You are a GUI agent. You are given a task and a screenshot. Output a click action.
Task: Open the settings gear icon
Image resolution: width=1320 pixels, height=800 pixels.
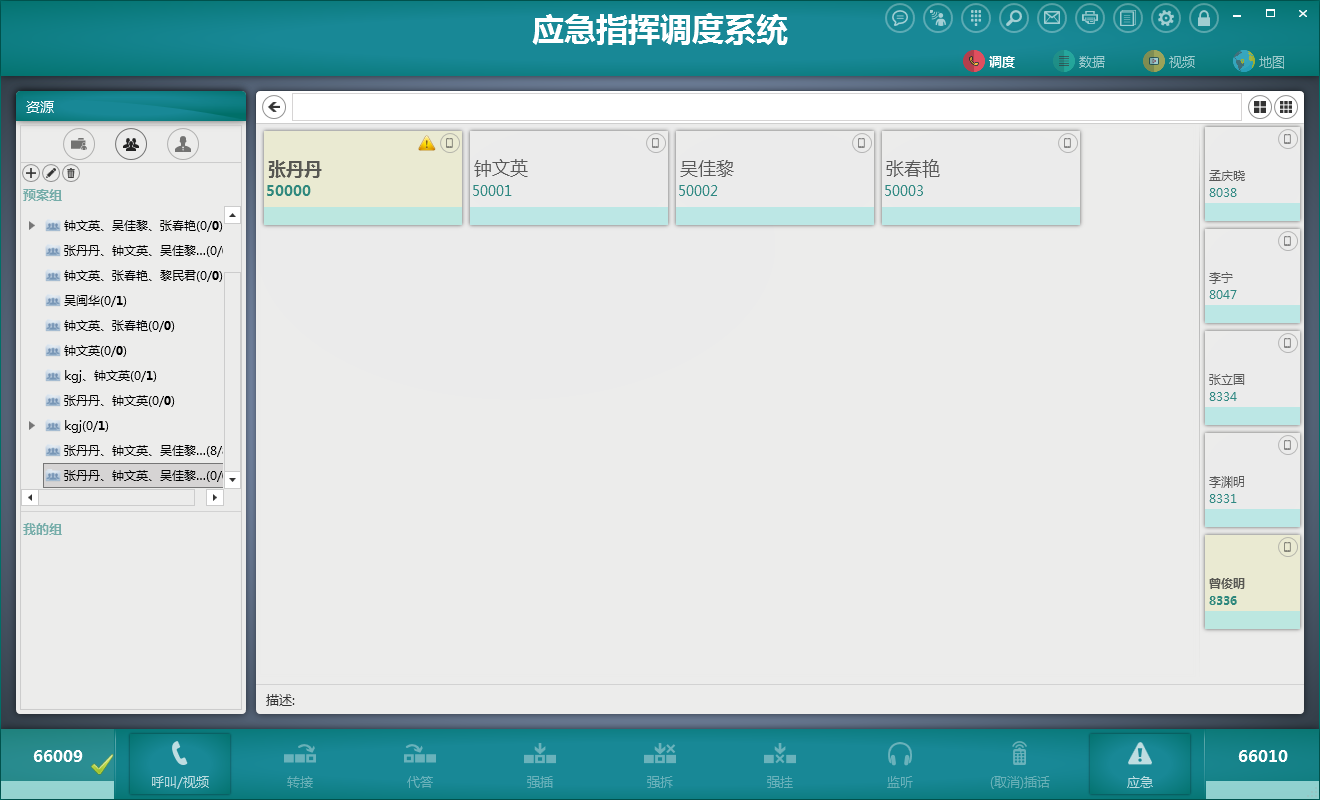click(1166, 18)
